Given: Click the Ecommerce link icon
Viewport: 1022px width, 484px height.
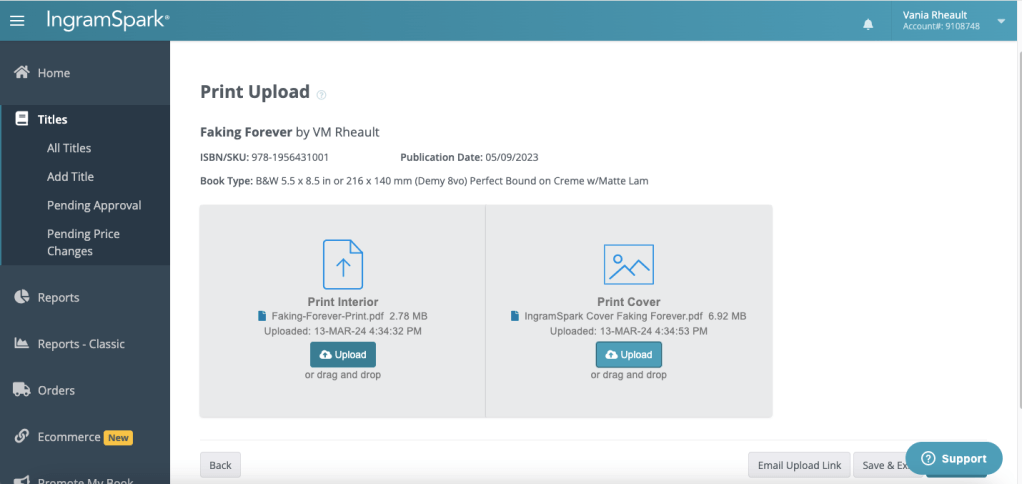Looking at the screenshot, I should click(20, 437).
